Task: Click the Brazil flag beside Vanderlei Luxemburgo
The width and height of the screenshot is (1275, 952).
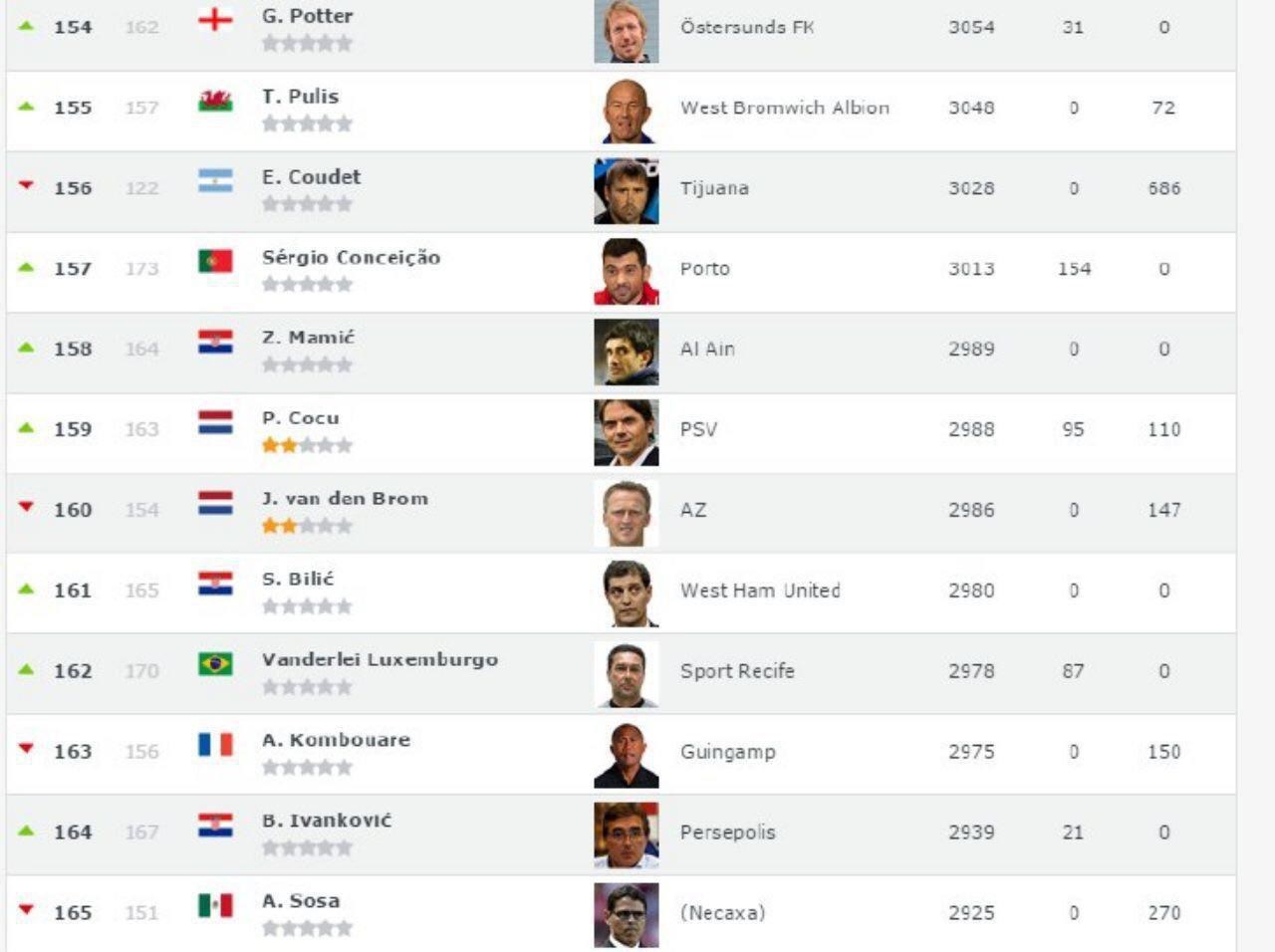Action: pyautogui.click(x=215, y=663)
